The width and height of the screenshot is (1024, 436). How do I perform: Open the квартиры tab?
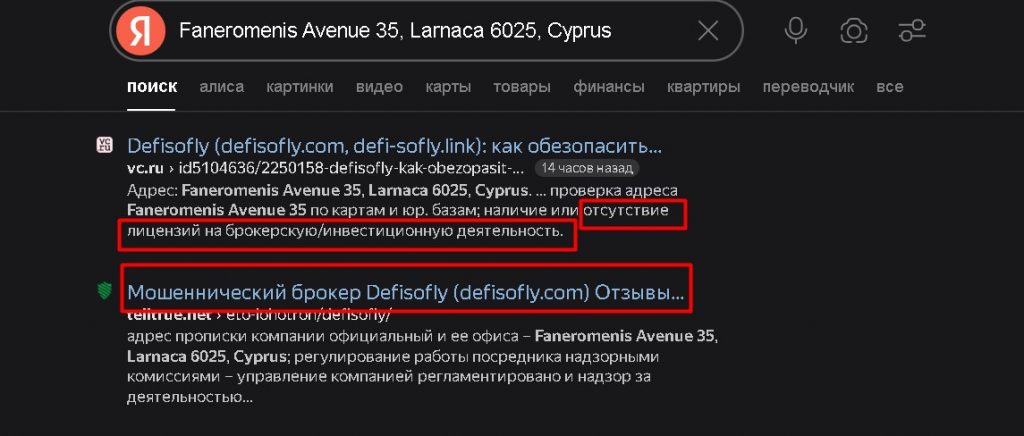703,87
